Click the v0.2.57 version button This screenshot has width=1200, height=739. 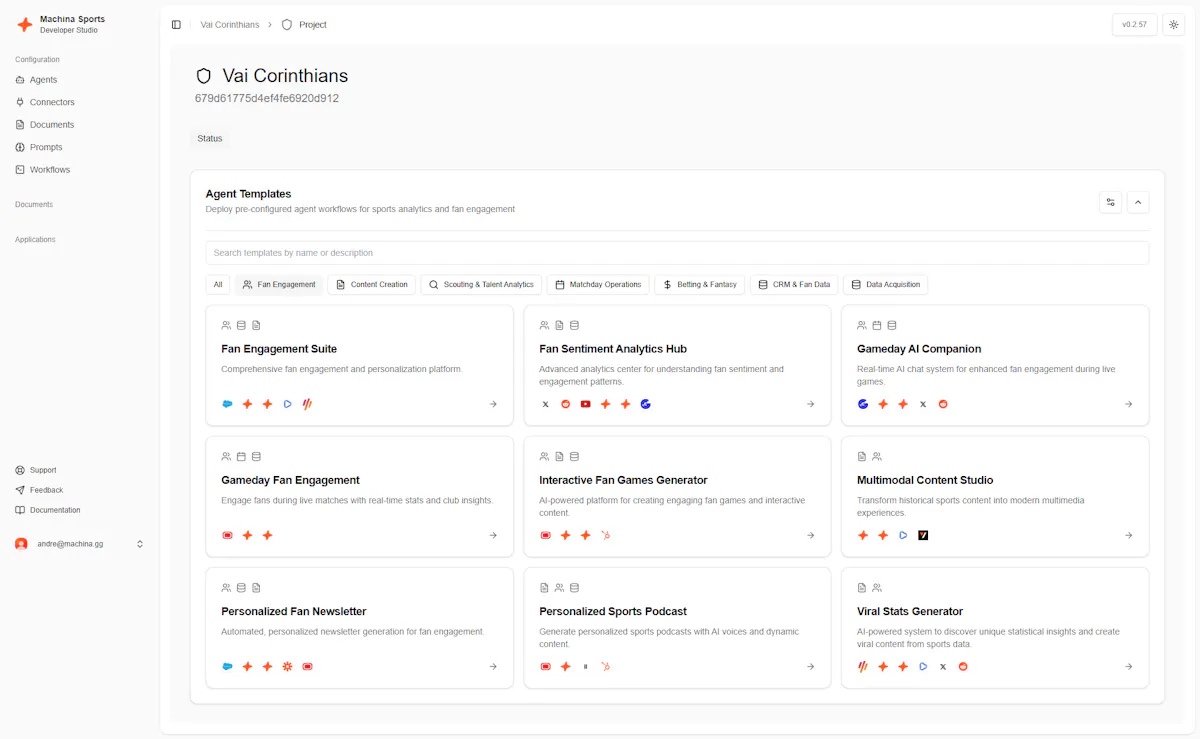coord(1135,25)
